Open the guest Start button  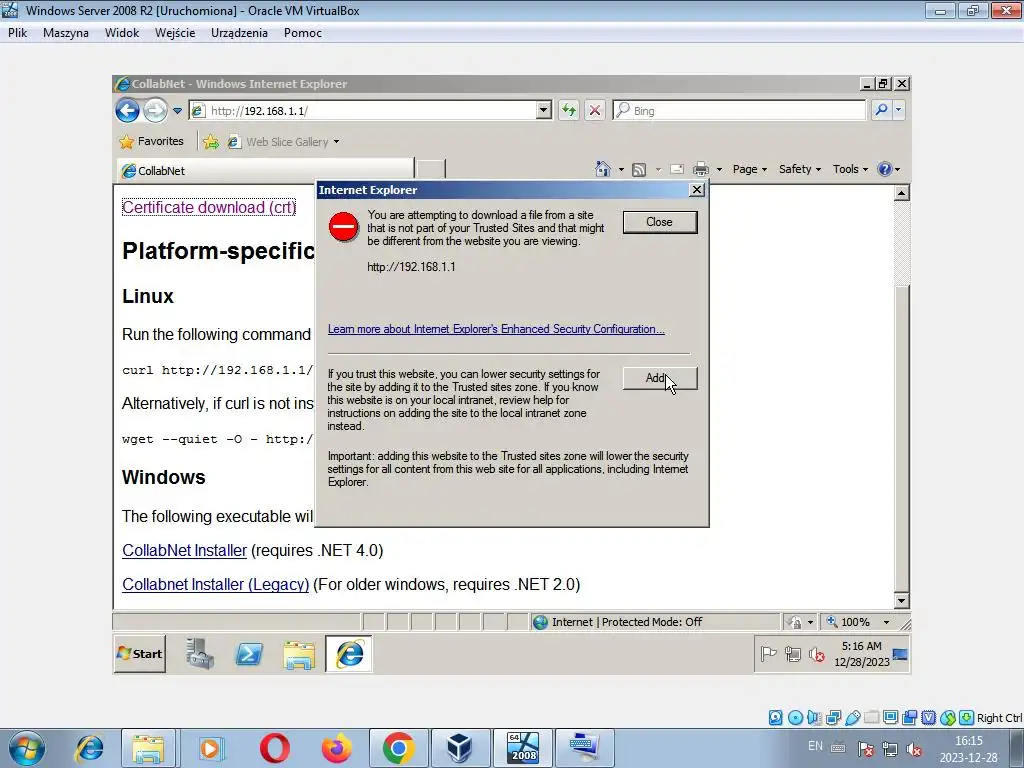pos(140,654)
